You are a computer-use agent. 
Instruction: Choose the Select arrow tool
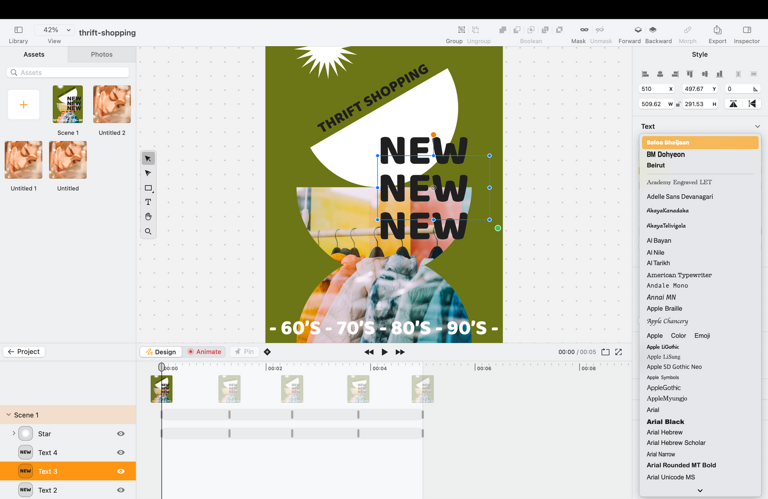pos(148,159)
